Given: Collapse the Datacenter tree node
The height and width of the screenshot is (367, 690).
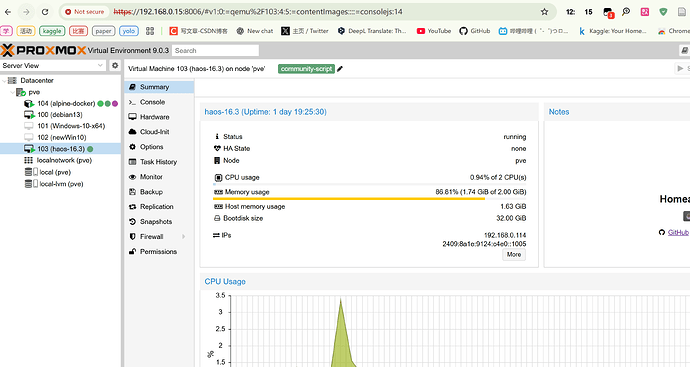Looking at the screenshot, I should tap(4, 81).
